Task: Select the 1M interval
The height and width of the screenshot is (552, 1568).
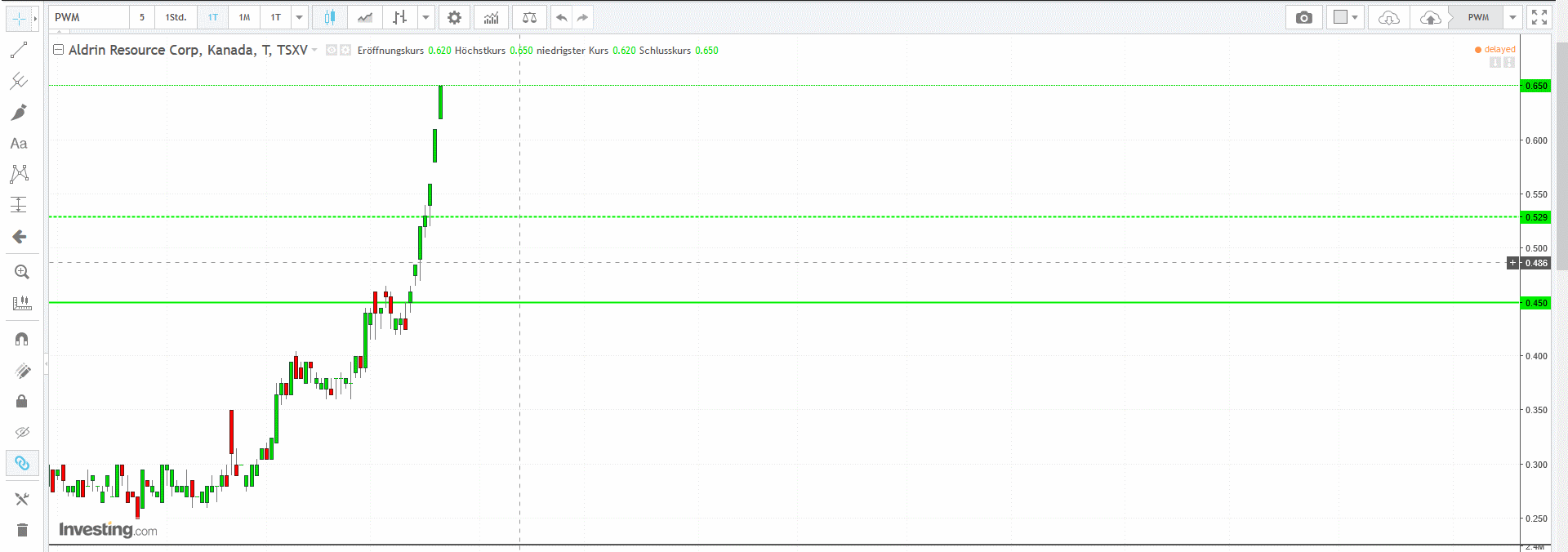Action: [244, 17]
